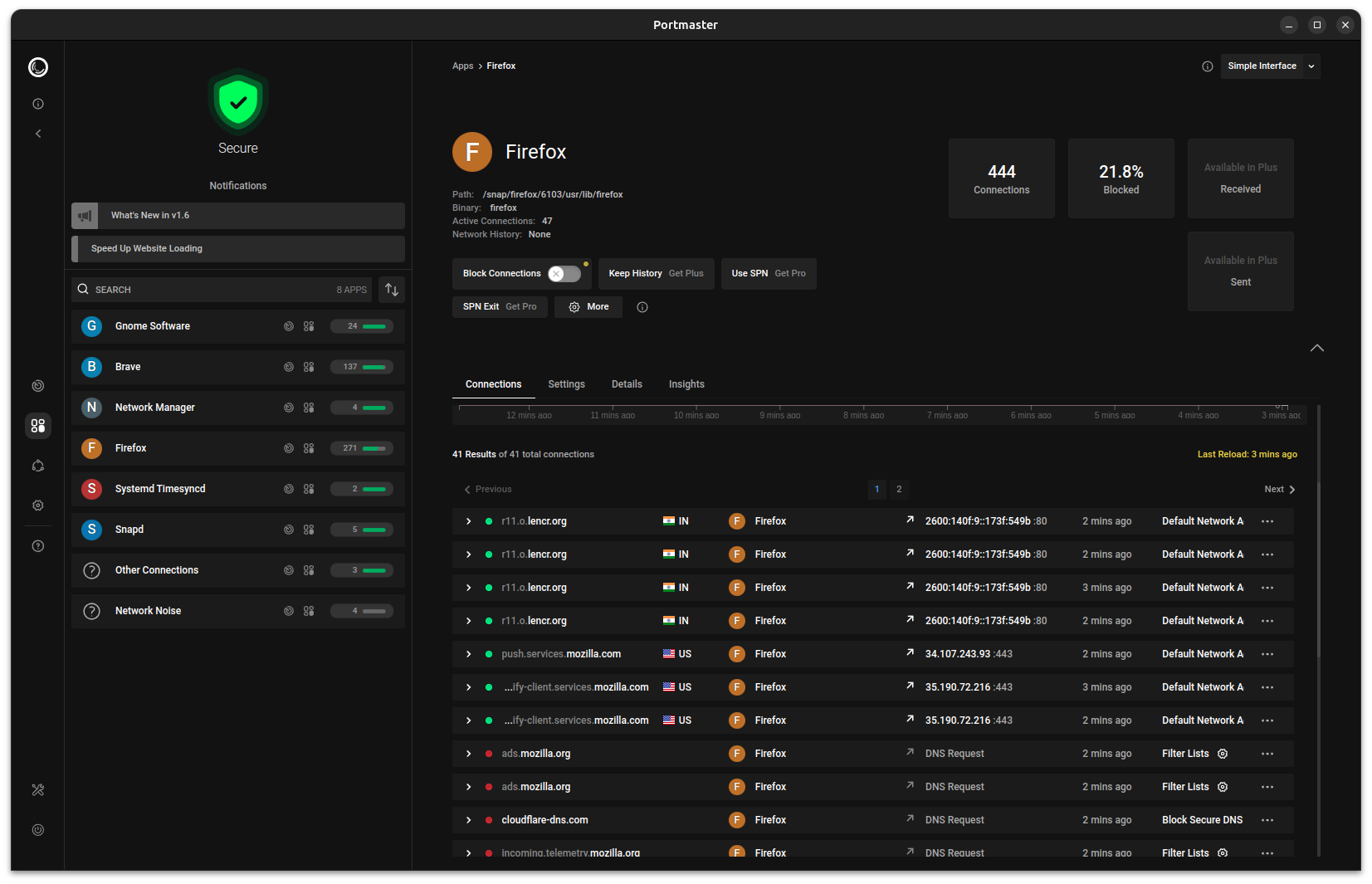Click the power icon at sidebar bottom
The image size is (1372, 884).
[38, 830]
